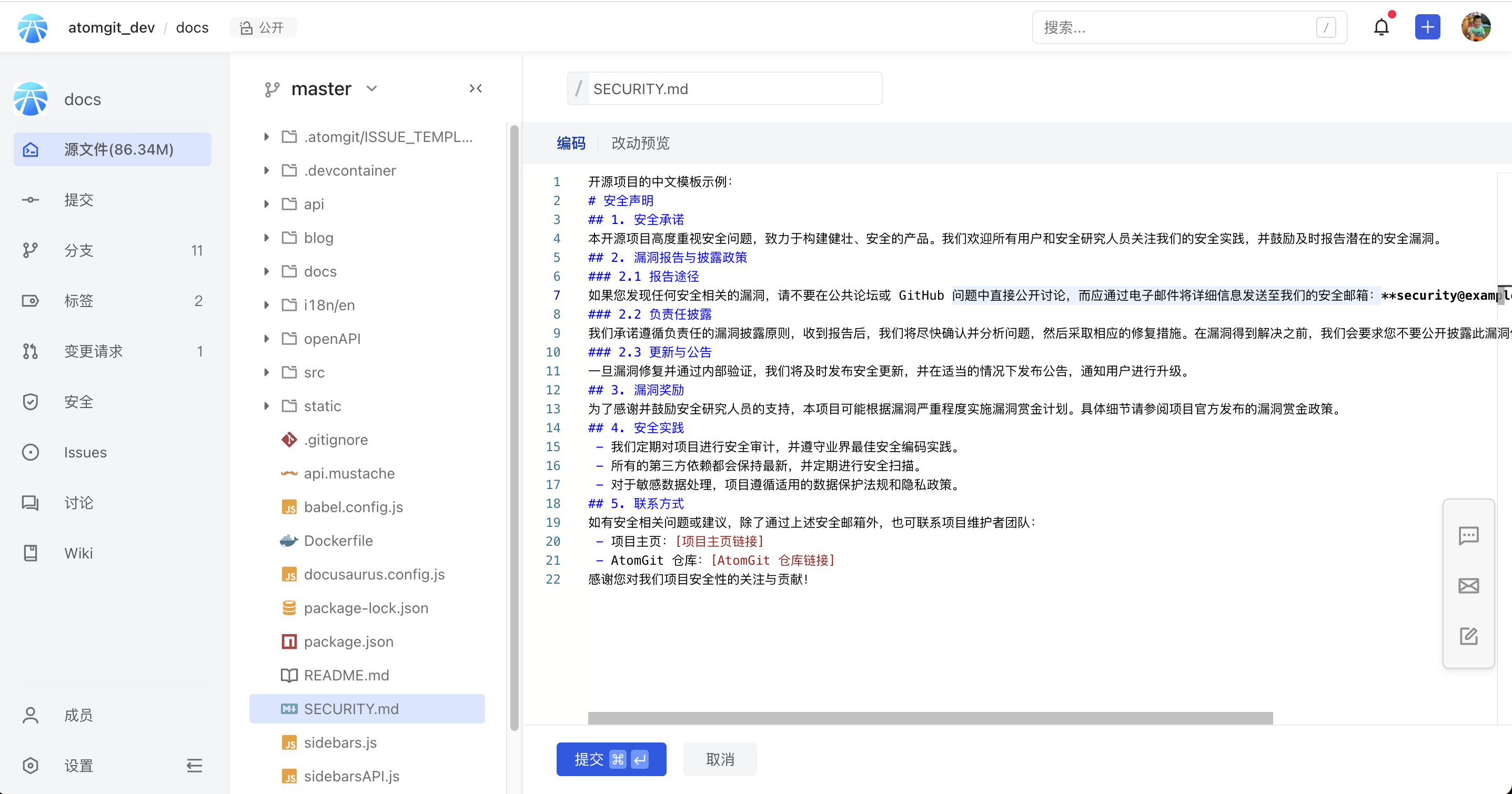Click the floating edit feedback icon

click(1468, 636)
